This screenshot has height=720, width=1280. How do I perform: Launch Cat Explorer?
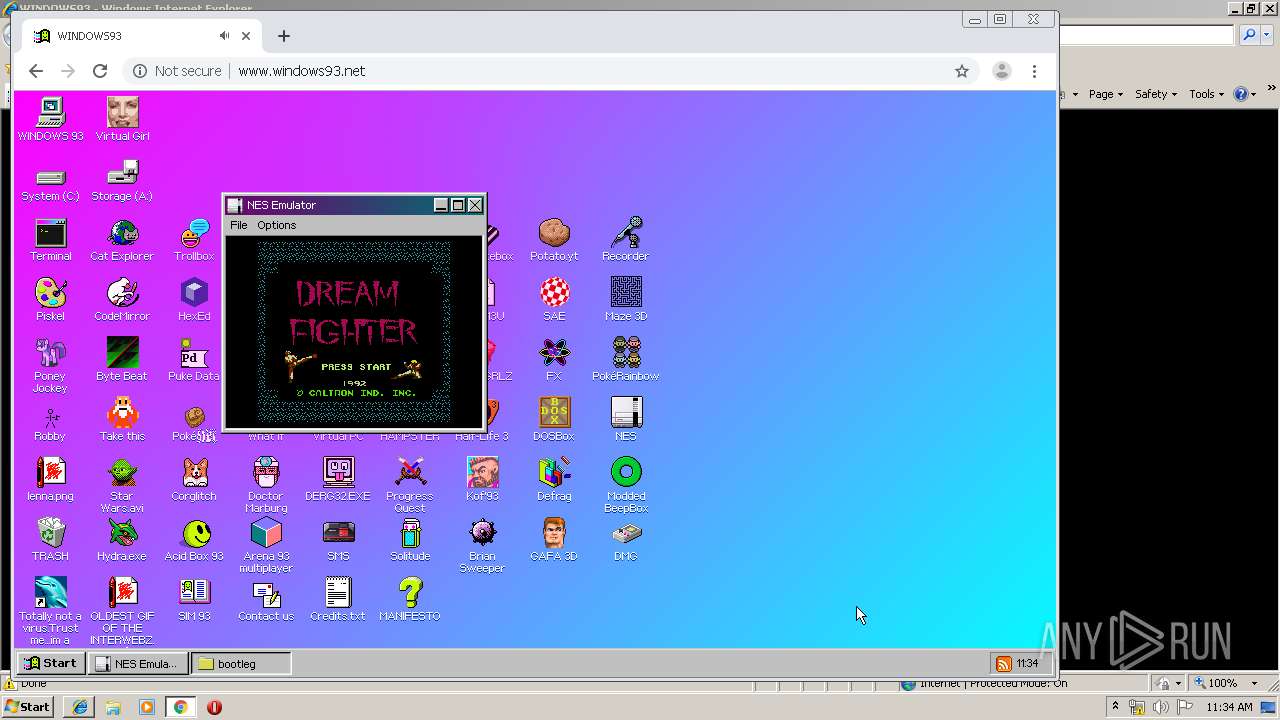tap(122, 240)
